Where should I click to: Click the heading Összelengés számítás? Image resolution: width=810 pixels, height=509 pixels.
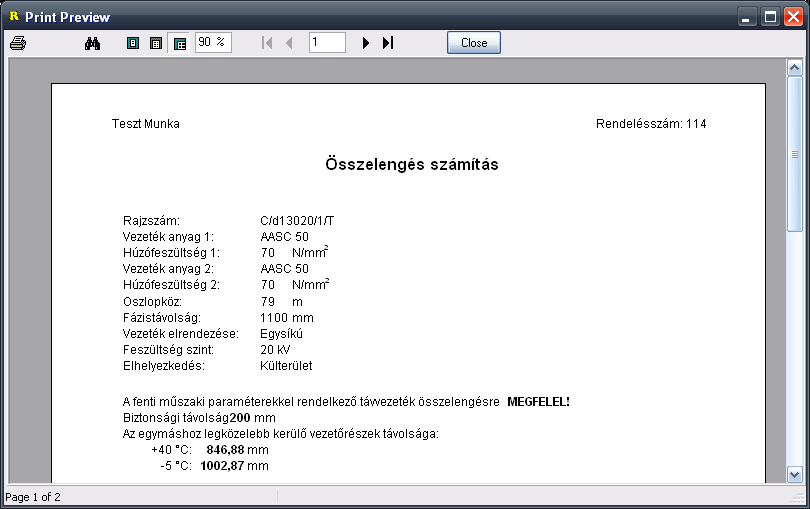click(x=412, y=164)
